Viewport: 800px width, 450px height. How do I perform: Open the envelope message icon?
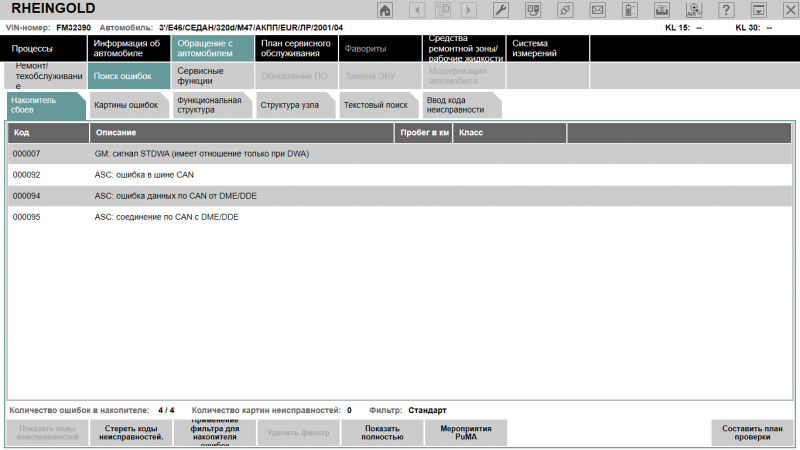point(597,10)
